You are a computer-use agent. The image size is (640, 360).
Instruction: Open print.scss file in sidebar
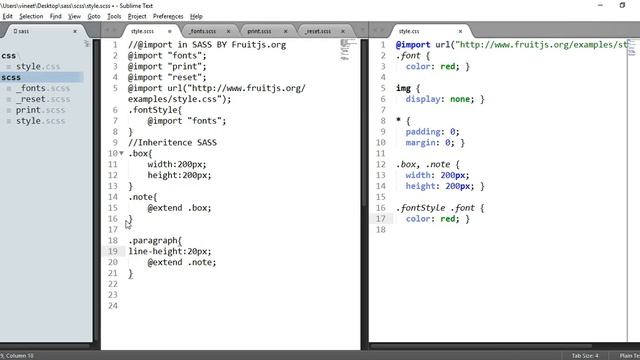40,110
